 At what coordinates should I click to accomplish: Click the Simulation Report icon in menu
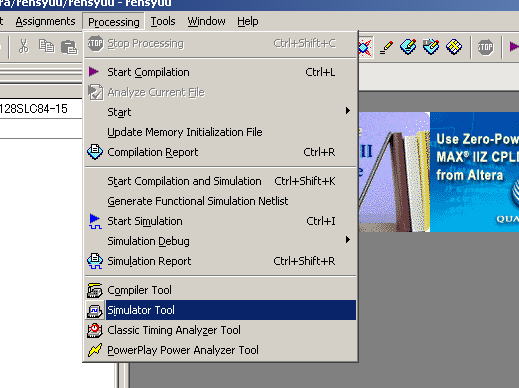95,261
